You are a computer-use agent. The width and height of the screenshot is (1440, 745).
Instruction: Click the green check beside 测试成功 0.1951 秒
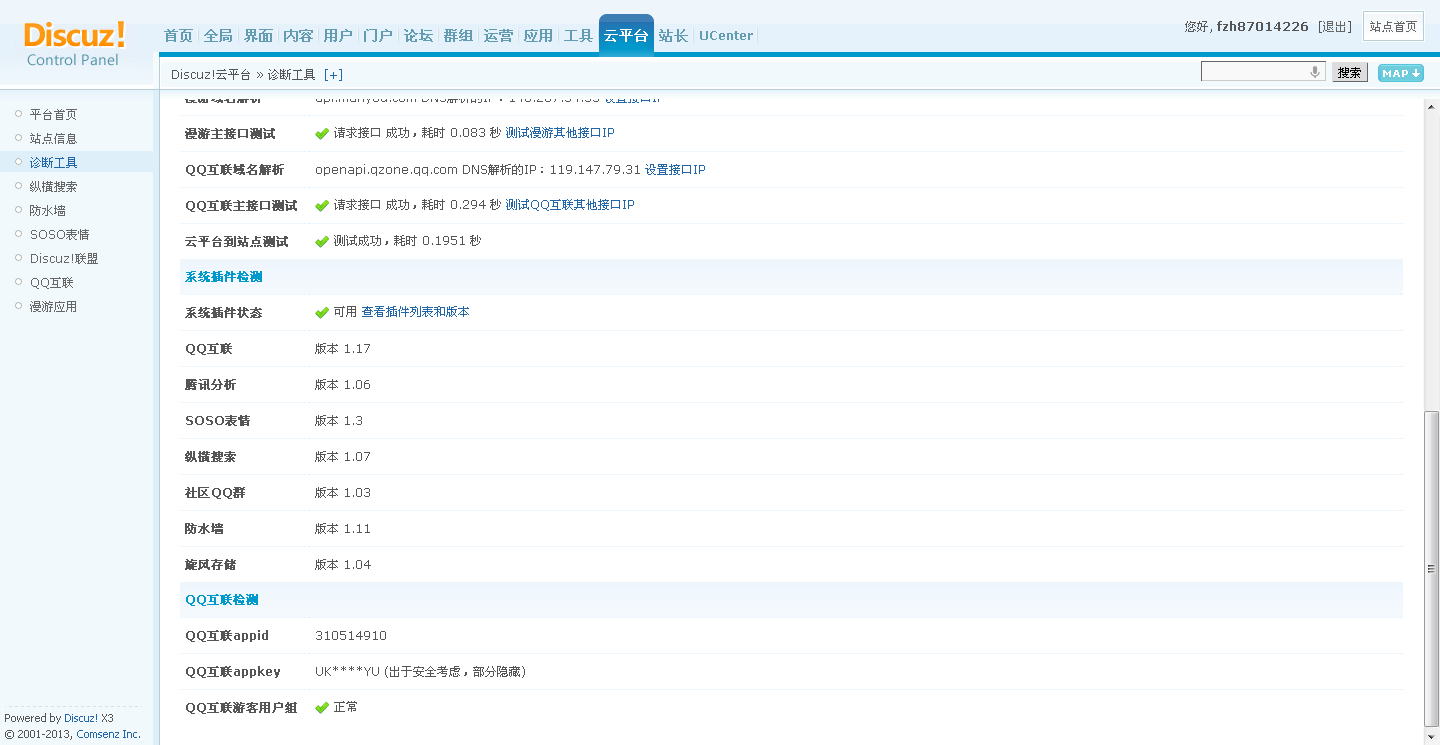click(322, 242)
